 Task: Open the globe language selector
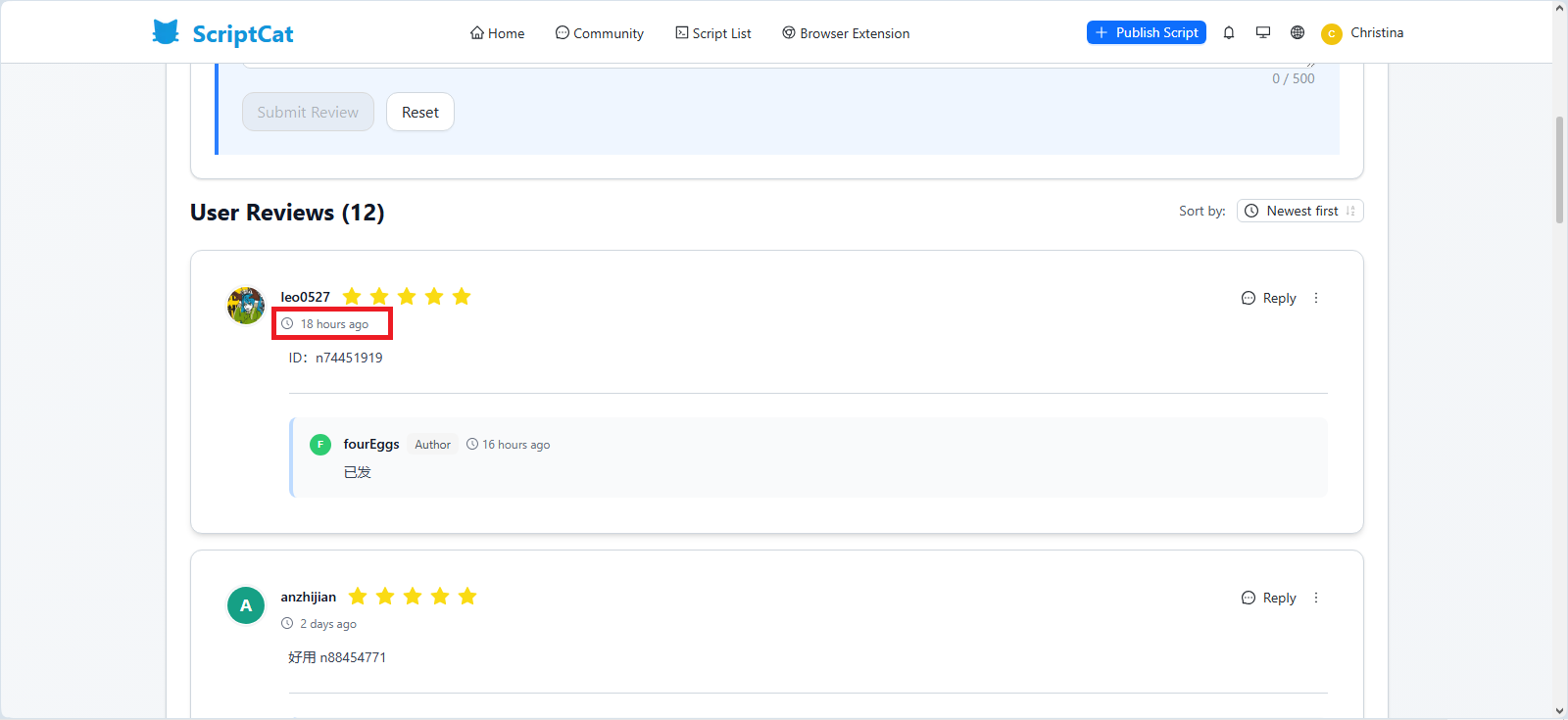tap(1298, 32)
